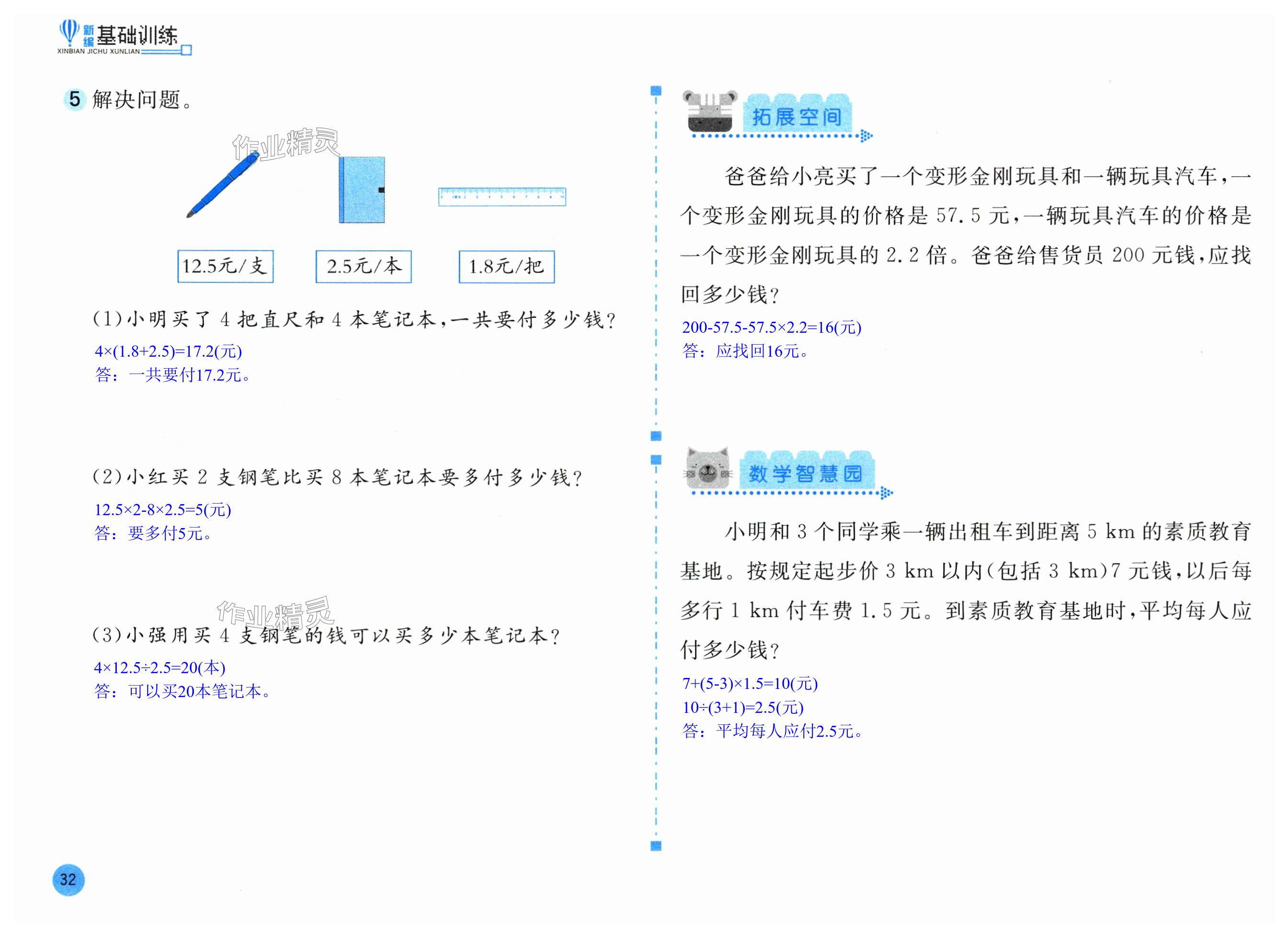Click question (3) about 小强
The width and height of the screenshot is (1288, 936).
click(327, 635)
